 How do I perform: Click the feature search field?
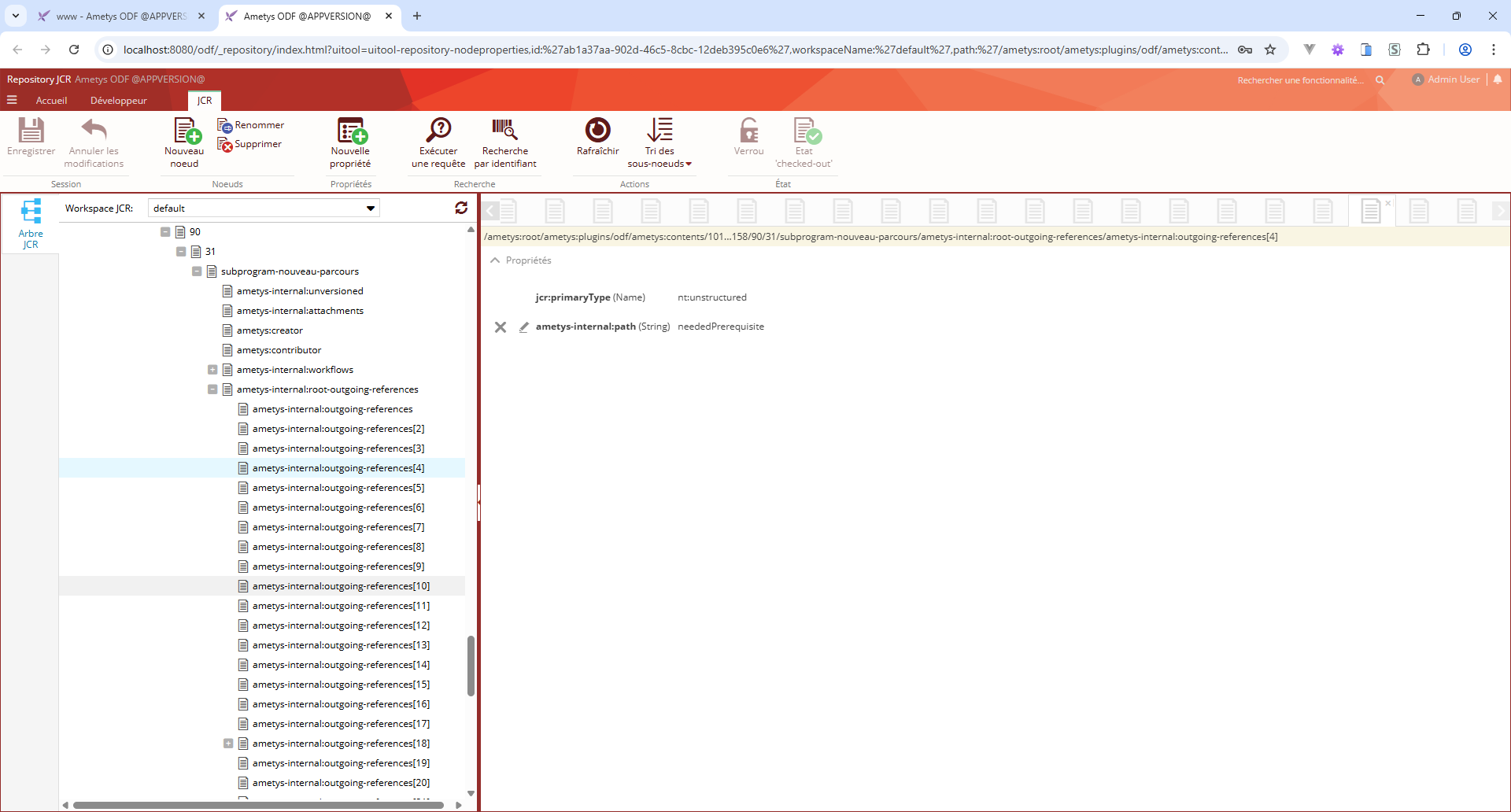click(x=1300, y=80)
